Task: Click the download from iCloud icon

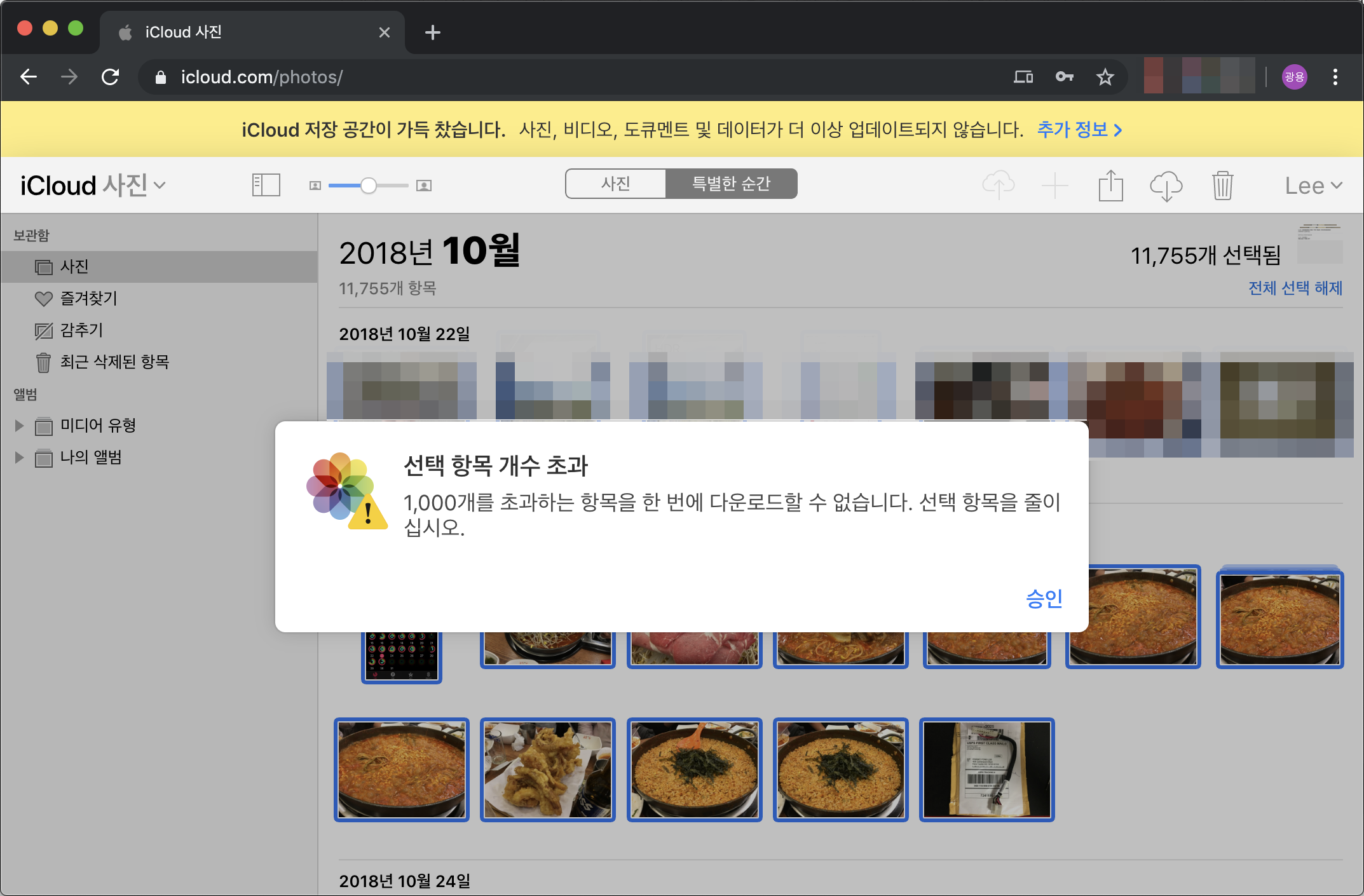Action: pos(1166,186)
